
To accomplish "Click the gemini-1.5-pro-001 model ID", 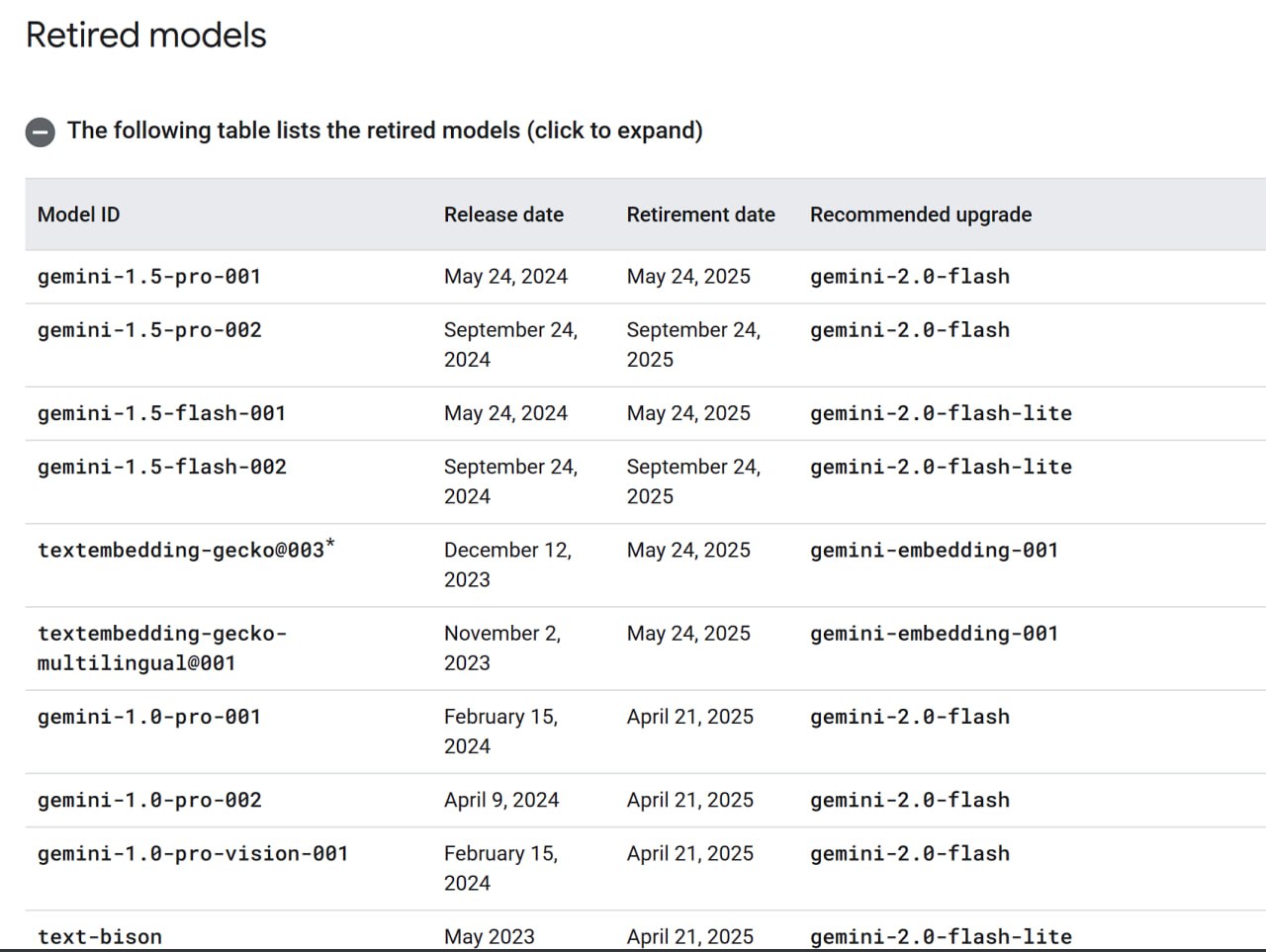I will pyautogui.click(x=148, y=277).
